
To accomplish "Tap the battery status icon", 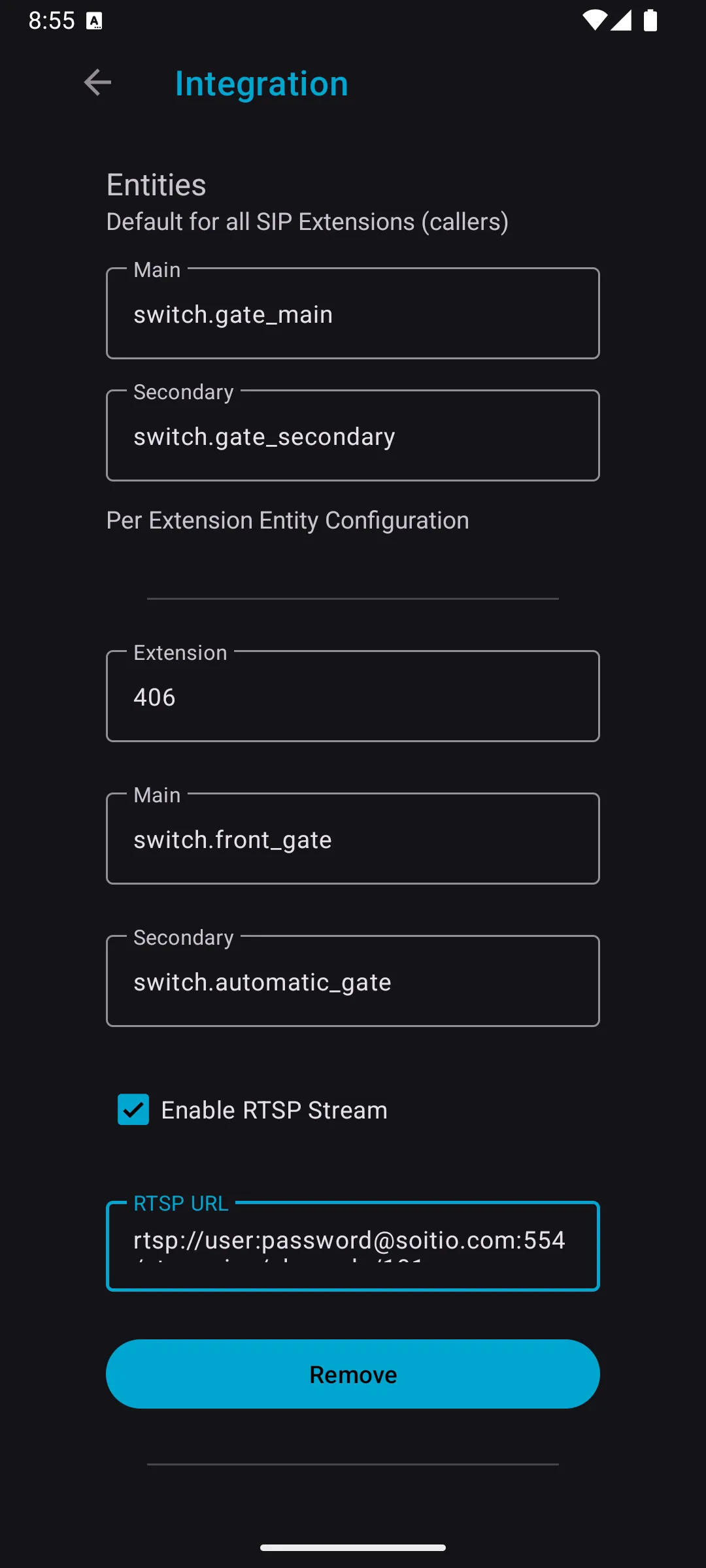I will (651, 21).
